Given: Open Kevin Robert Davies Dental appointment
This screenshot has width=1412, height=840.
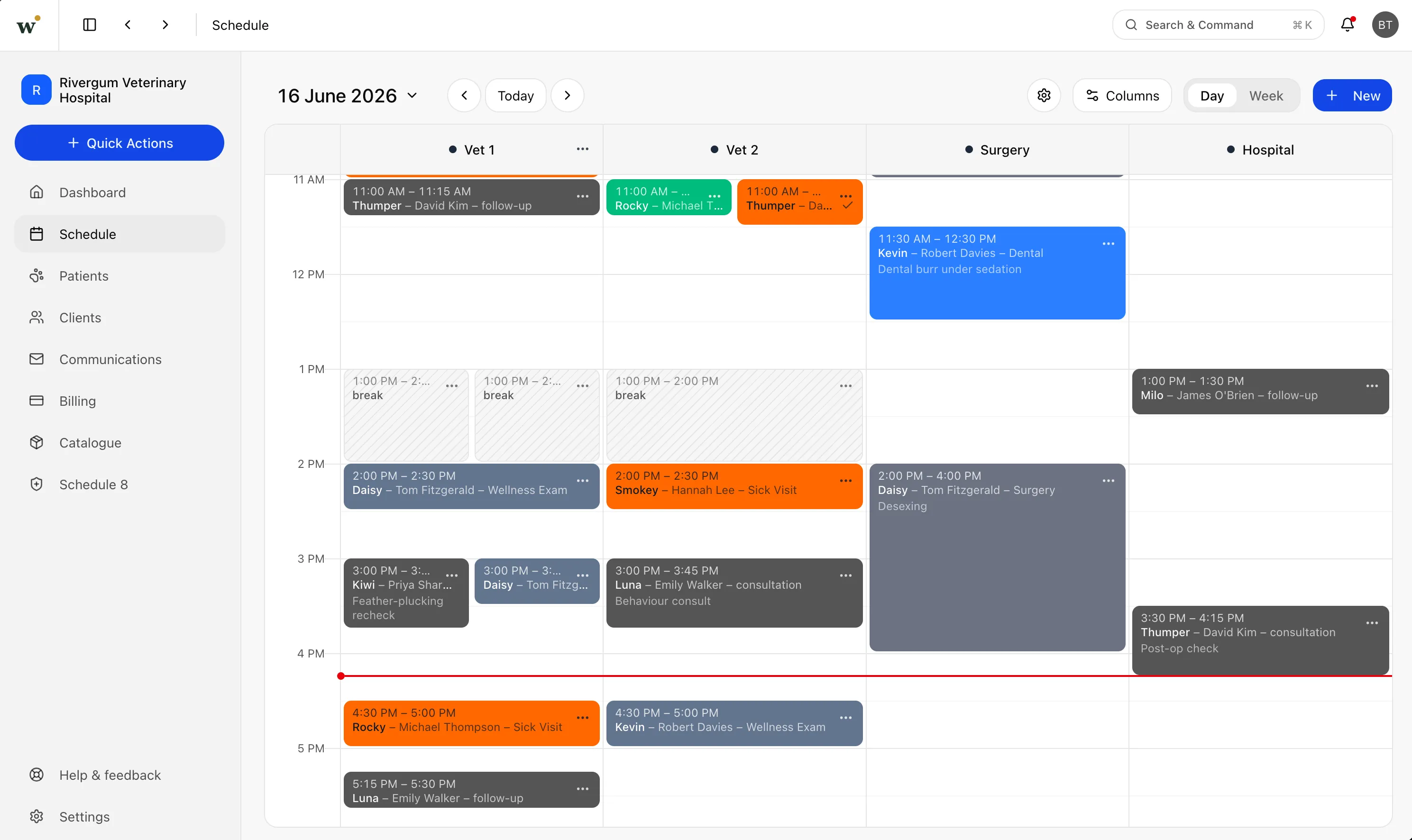Looking at the screenshot, I should tap(997, 274).
